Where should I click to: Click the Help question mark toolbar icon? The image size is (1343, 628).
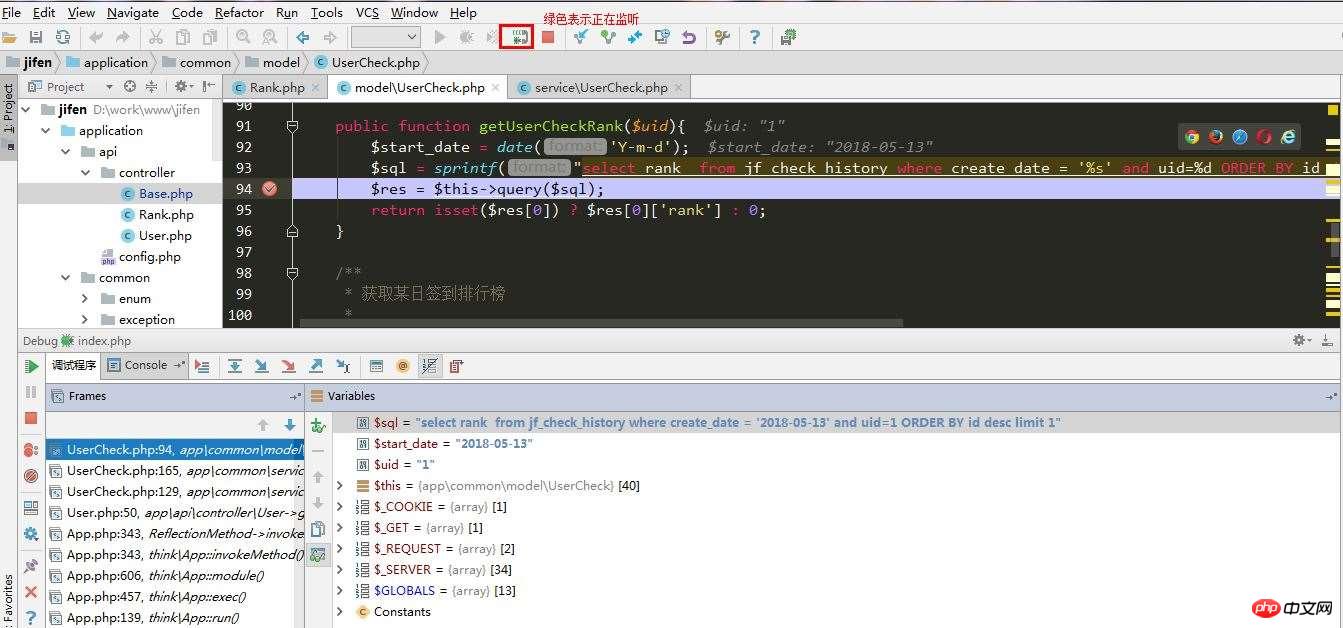(755, 37)
